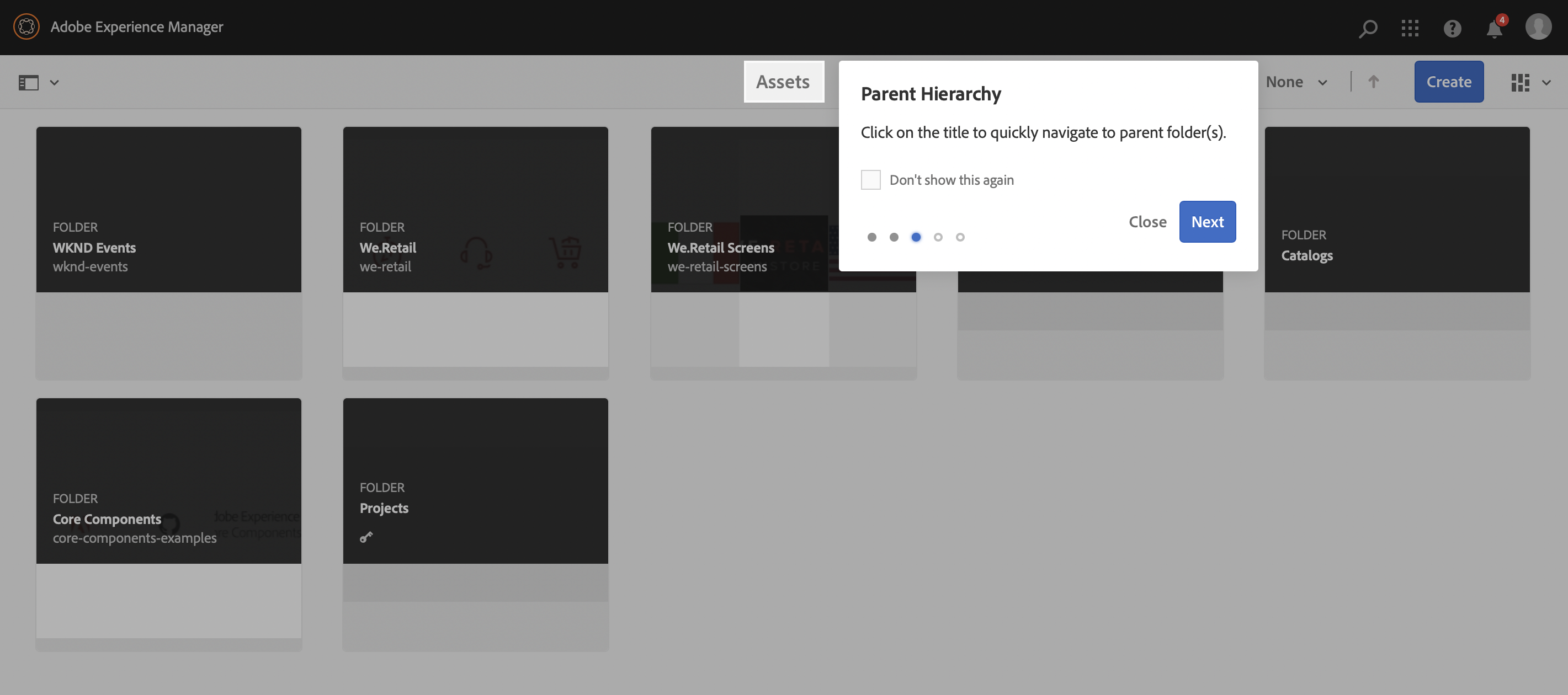
Task: Click the sort direction arrow icon
Action: 1373,82
